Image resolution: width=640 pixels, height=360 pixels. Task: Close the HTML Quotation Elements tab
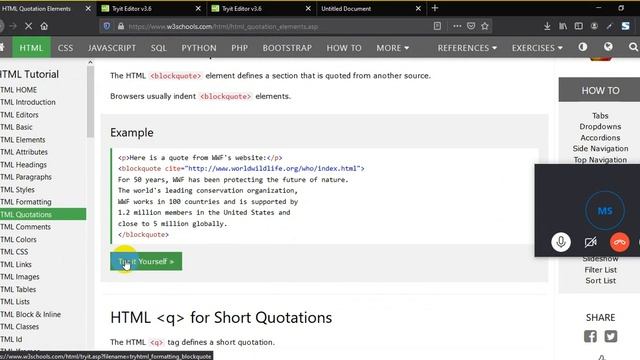[88, 8]
